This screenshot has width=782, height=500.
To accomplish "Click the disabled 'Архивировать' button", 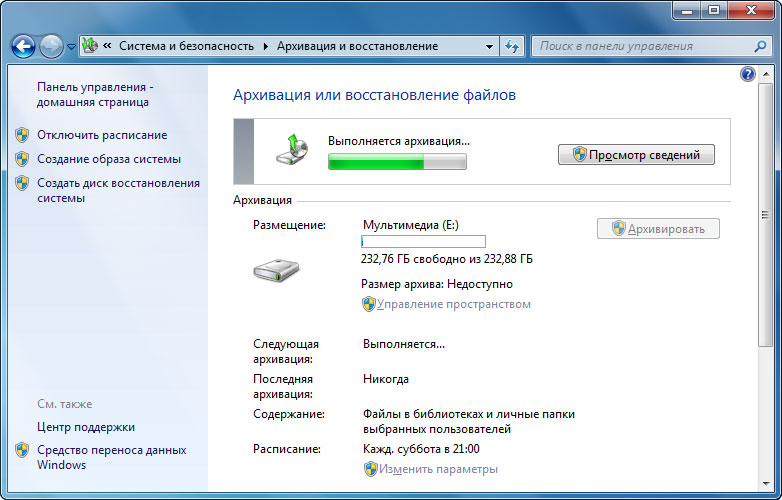I will point(658,229).
